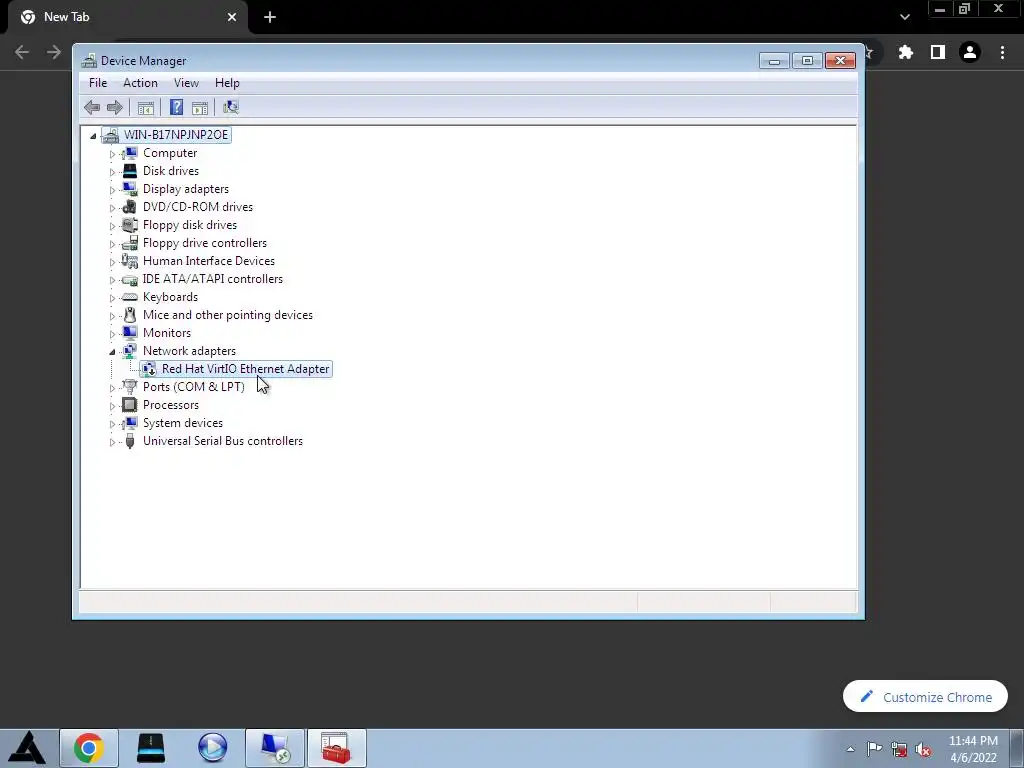Click the Back arrow in Device Manager toolbar

click(x=92, y=107)
